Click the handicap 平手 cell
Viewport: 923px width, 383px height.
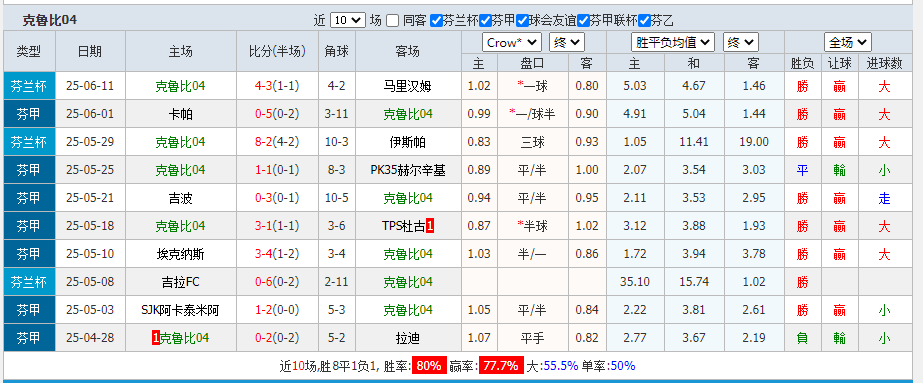[533, 338]
